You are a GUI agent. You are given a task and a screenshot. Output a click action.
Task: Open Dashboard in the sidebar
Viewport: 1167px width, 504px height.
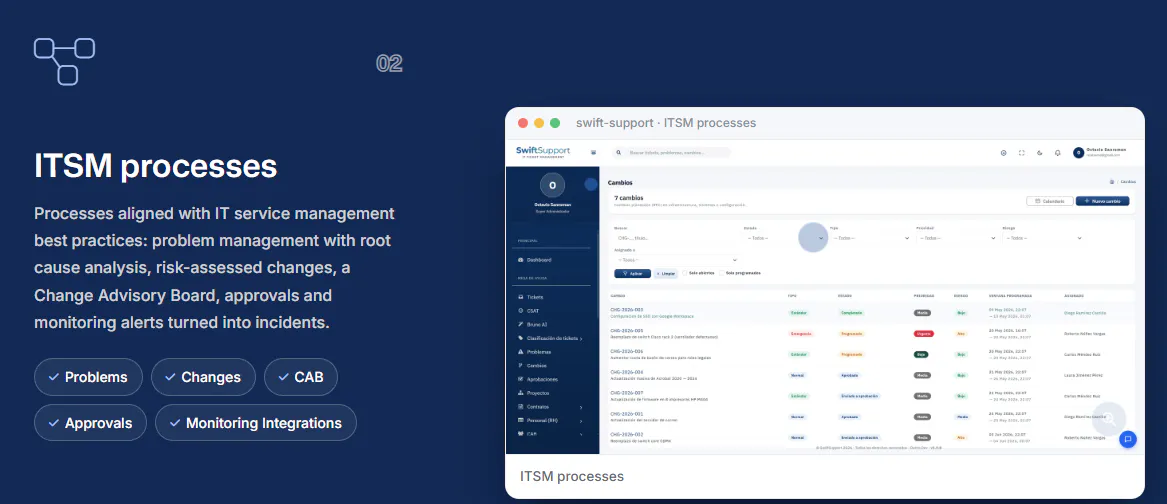click(539, 260)
